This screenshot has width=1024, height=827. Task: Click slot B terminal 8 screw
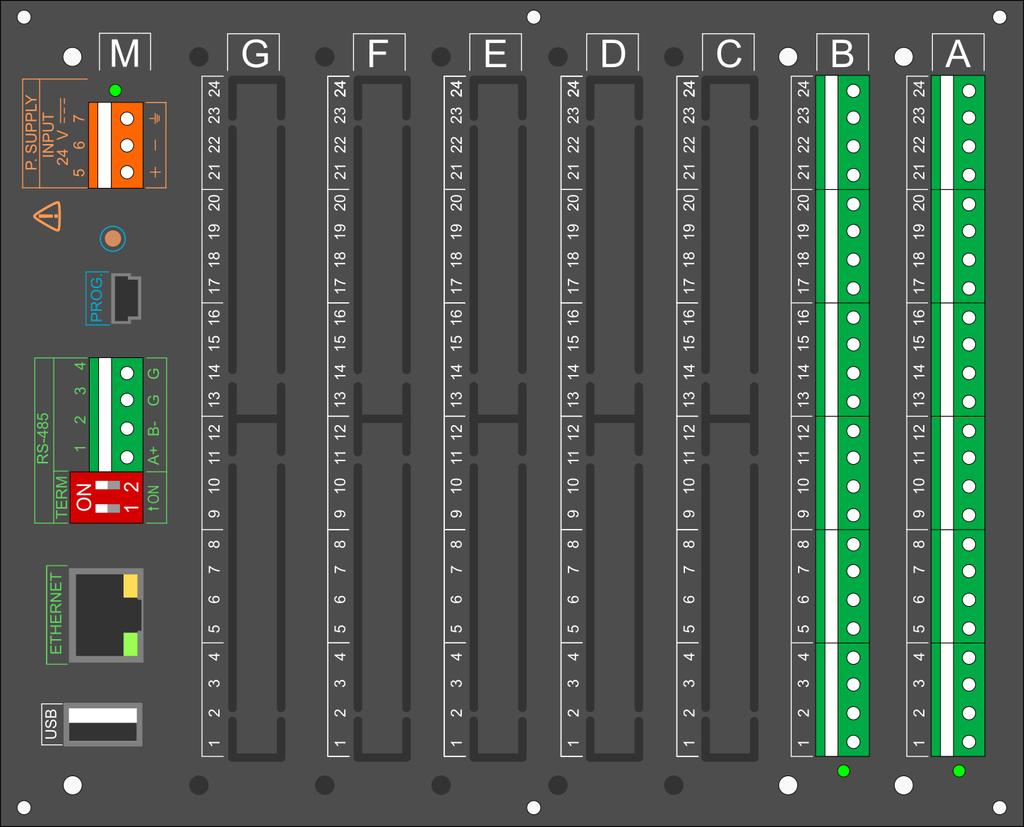(x=853, y=543)
